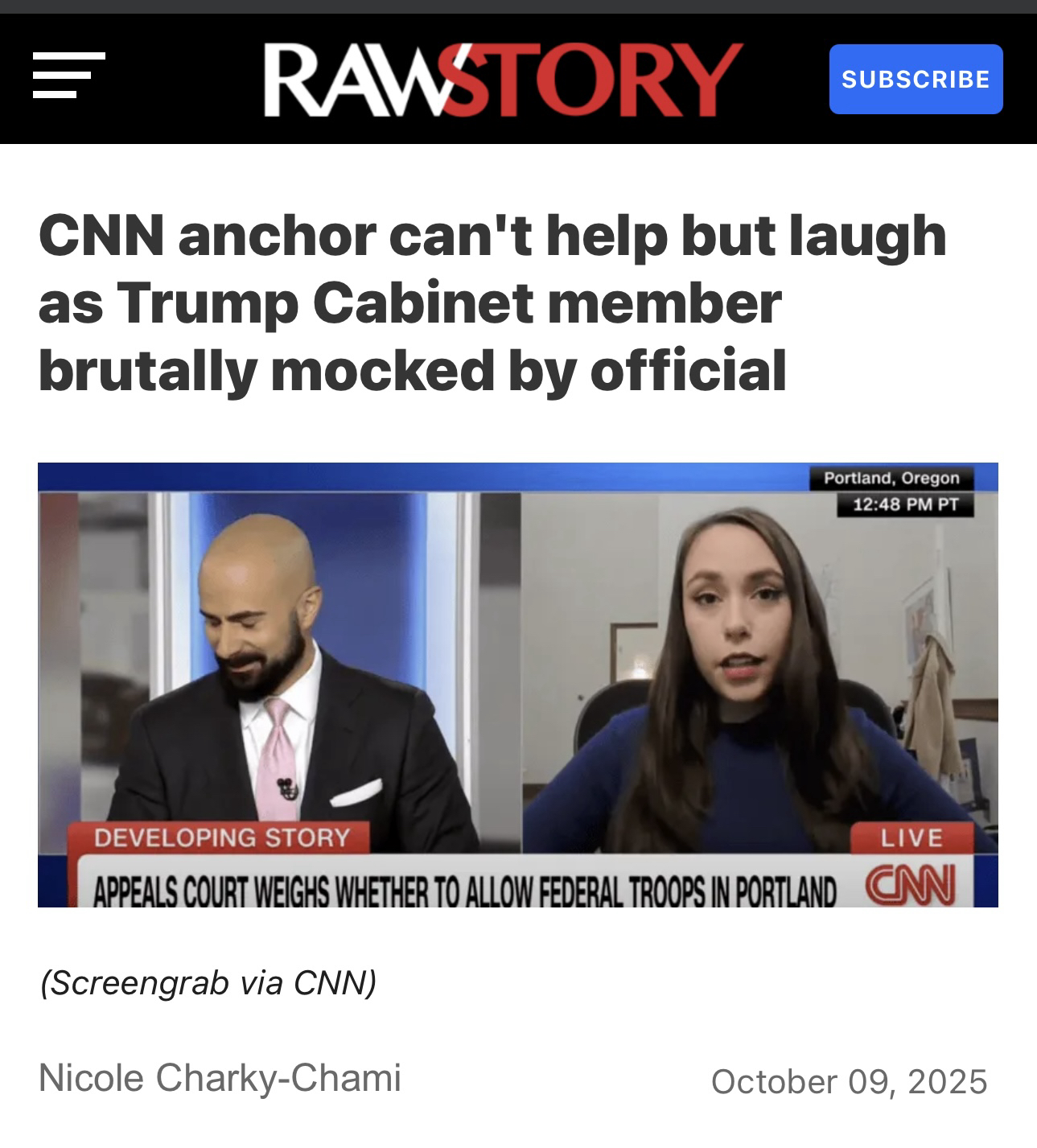Select the Appeals Court chyron headline text

[465, 887]
